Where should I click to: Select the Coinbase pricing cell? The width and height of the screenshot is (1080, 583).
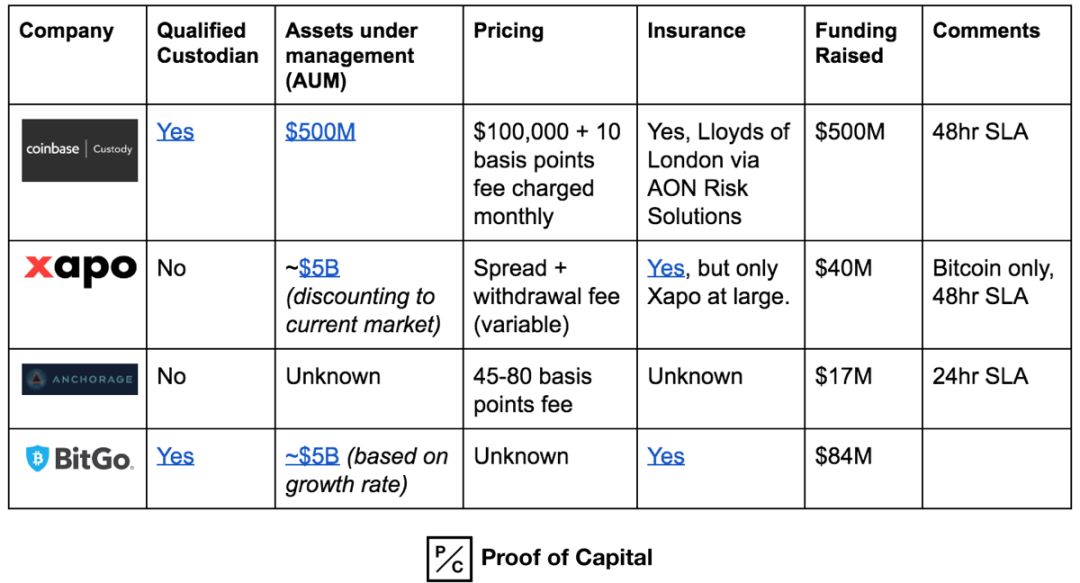point(547,174)
